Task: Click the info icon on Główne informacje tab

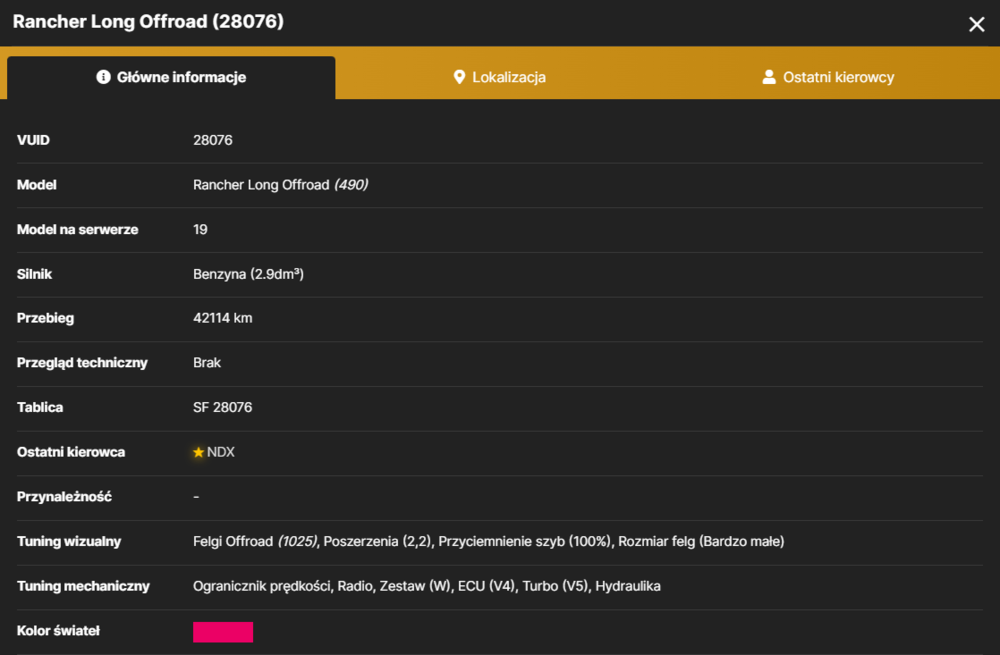Action: pos(103,77)
